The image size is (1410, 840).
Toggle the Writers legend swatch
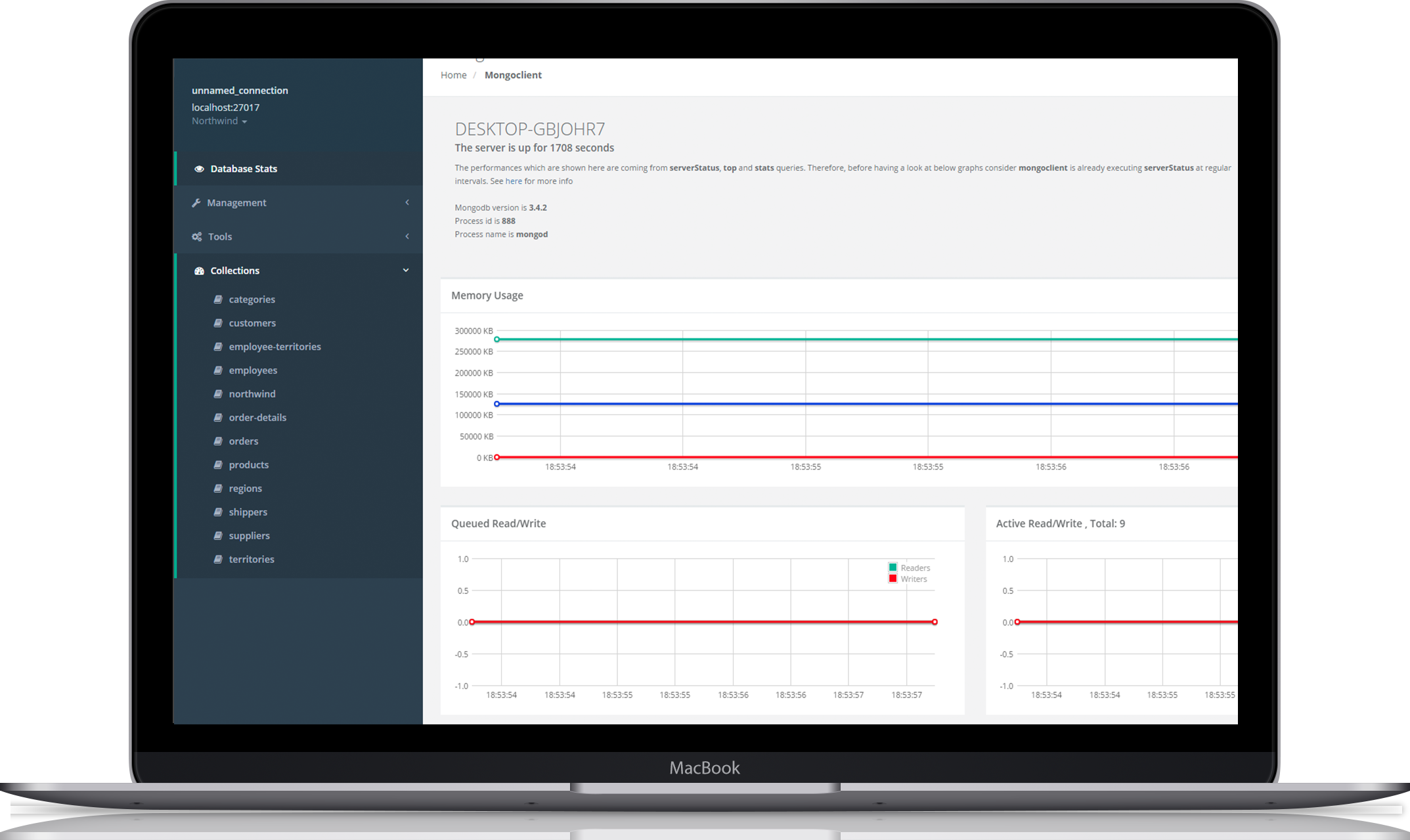click(892, 579)
